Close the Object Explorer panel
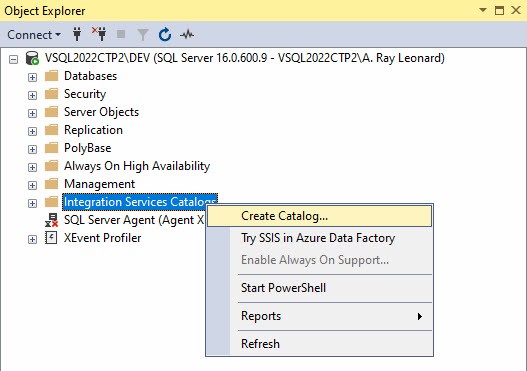The height and width of the screenshot is (371, 527). (x=516, y=10)
